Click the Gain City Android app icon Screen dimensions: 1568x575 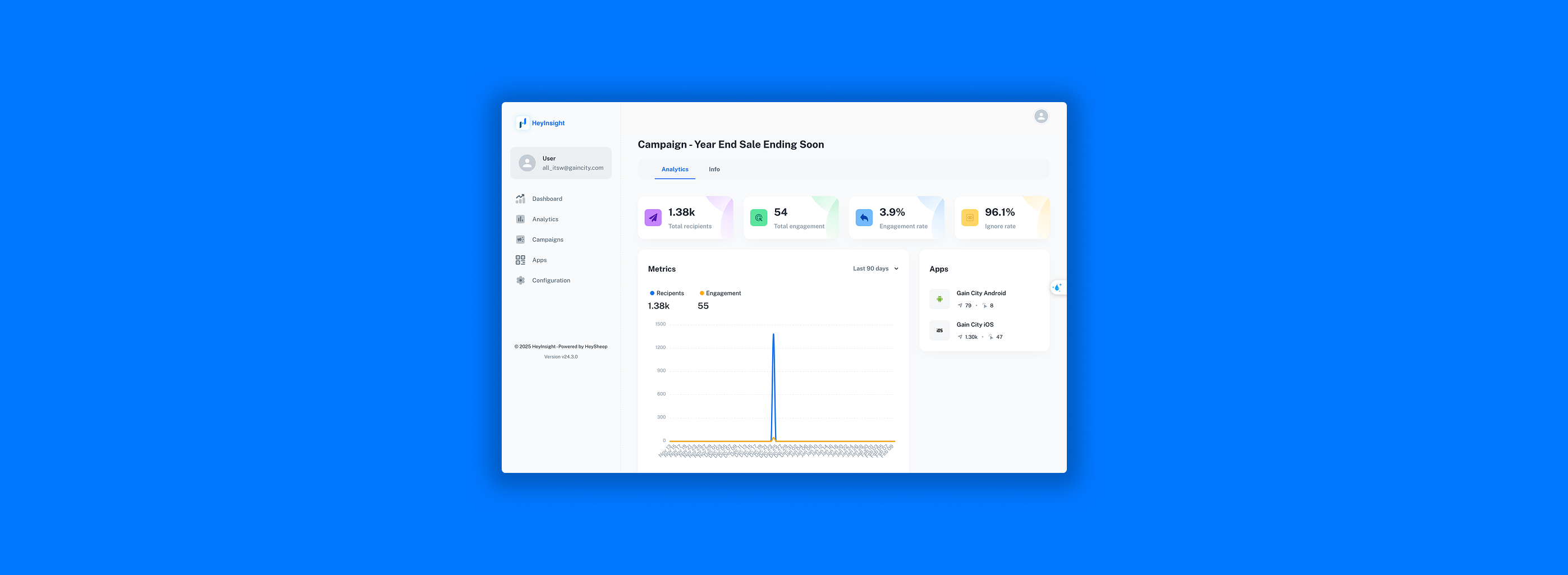[x=939, y=300]
